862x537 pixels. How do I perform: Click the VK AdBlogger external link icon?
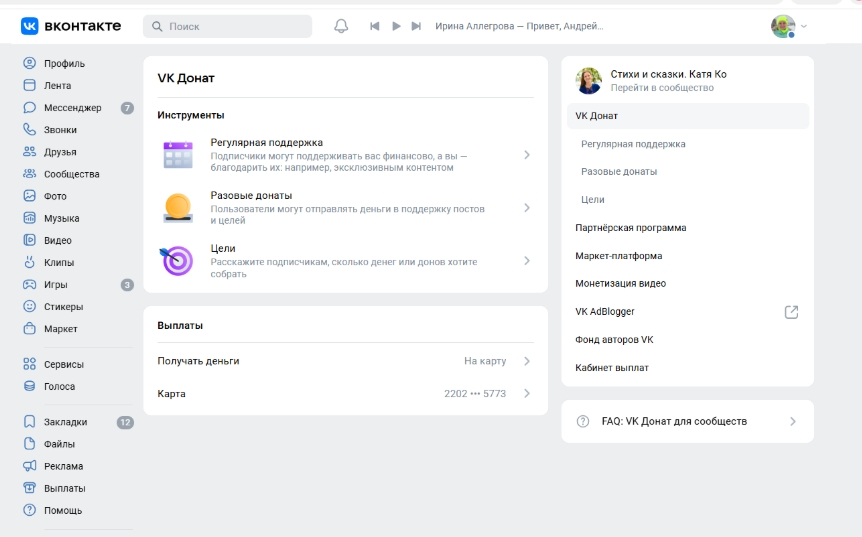coord(791,312)
